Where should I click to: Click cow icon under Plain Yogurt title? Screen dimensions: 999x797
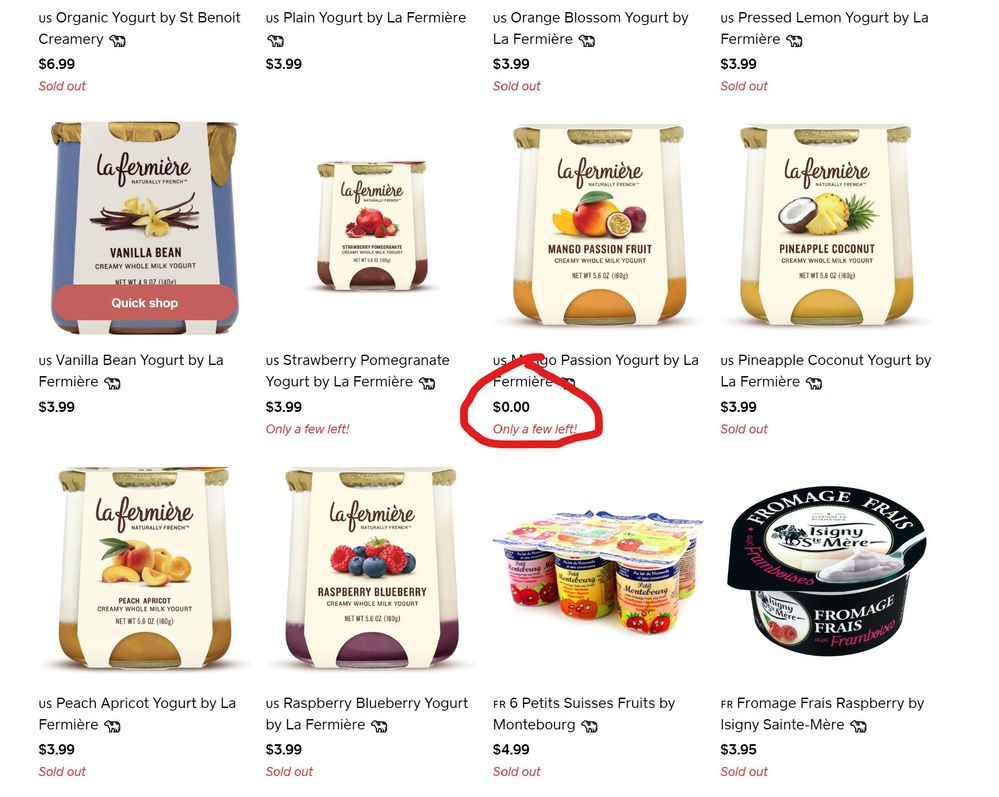[x=275, y=41]
